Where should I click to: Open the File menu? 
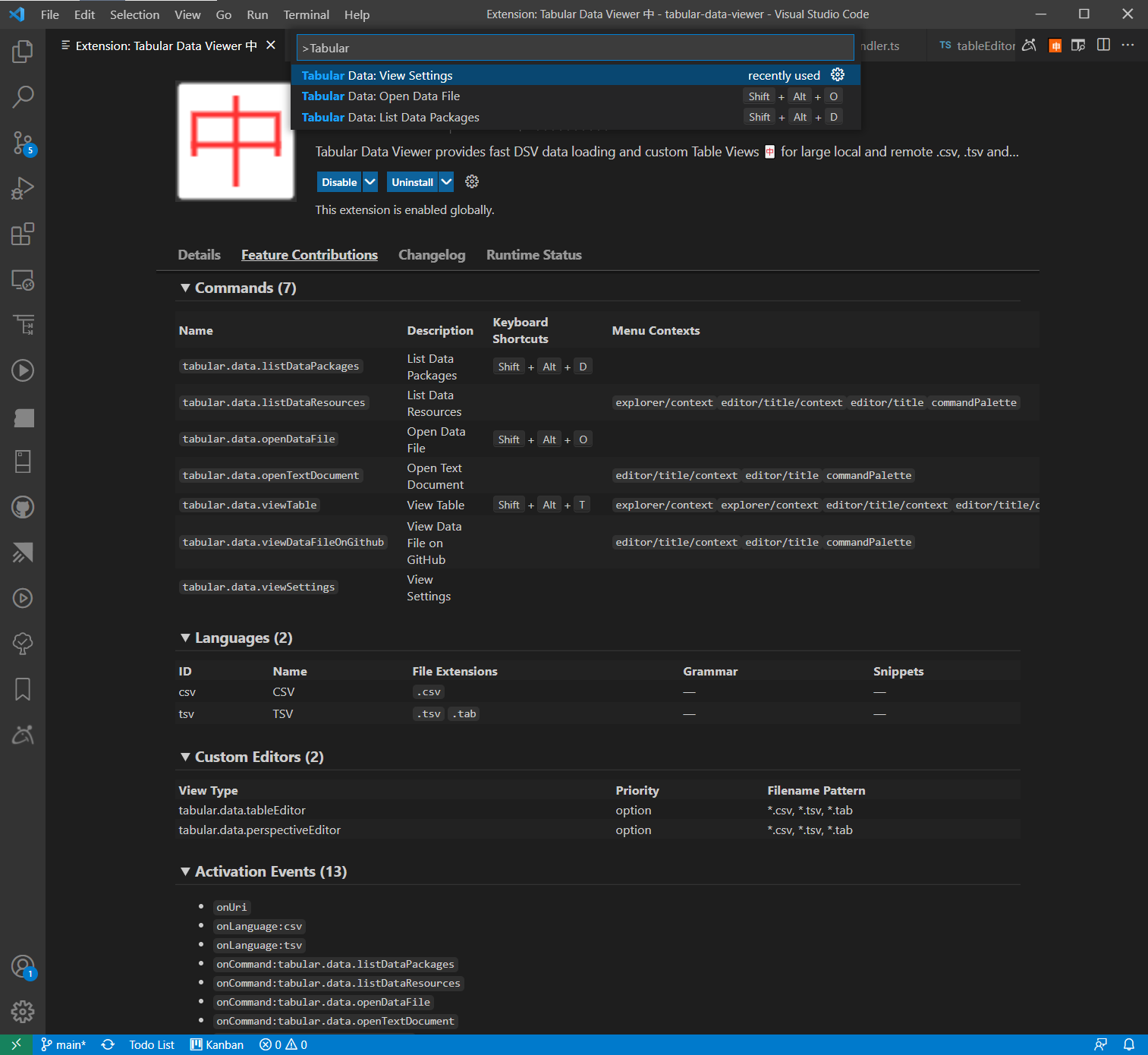click(50, 14)
